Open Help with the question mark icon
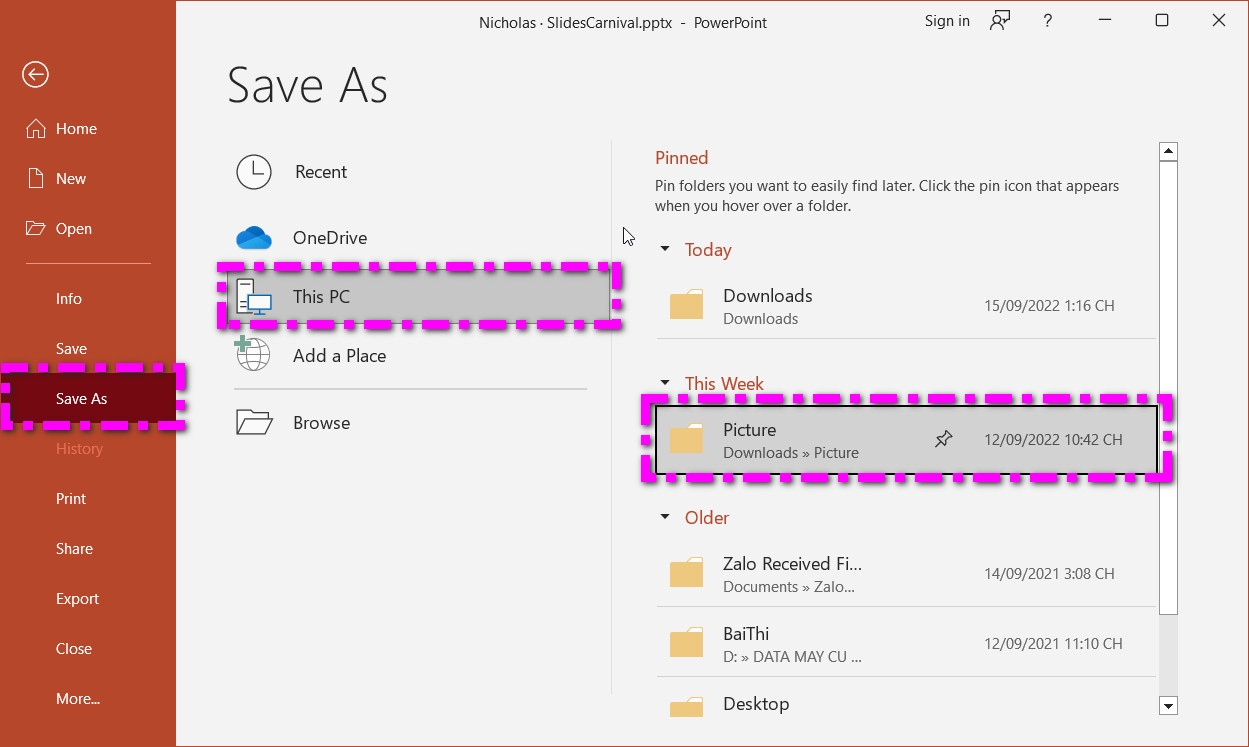The image size is (1249, 747). 1047,20
